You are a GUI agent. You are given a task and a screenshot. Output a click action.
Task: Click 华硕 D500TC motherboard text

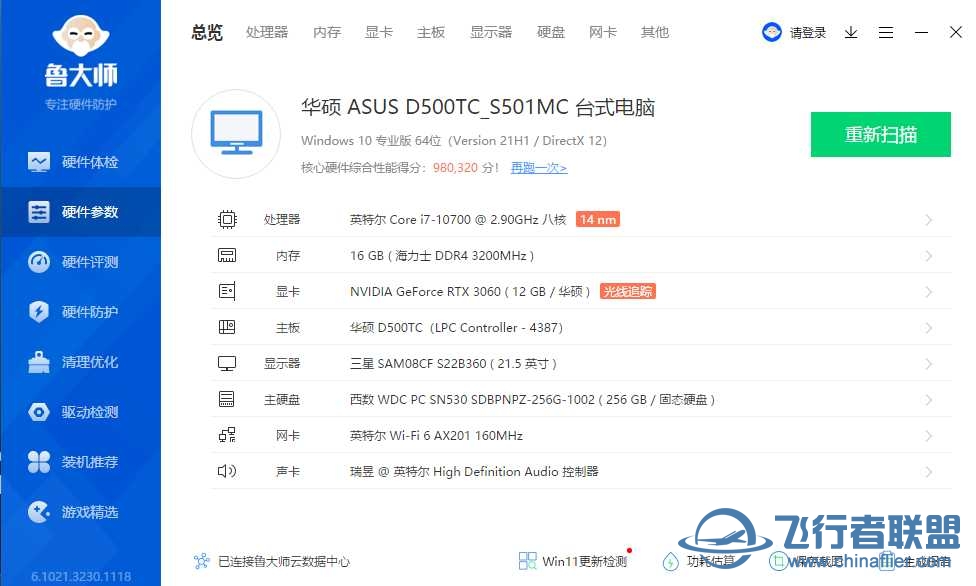456,328
